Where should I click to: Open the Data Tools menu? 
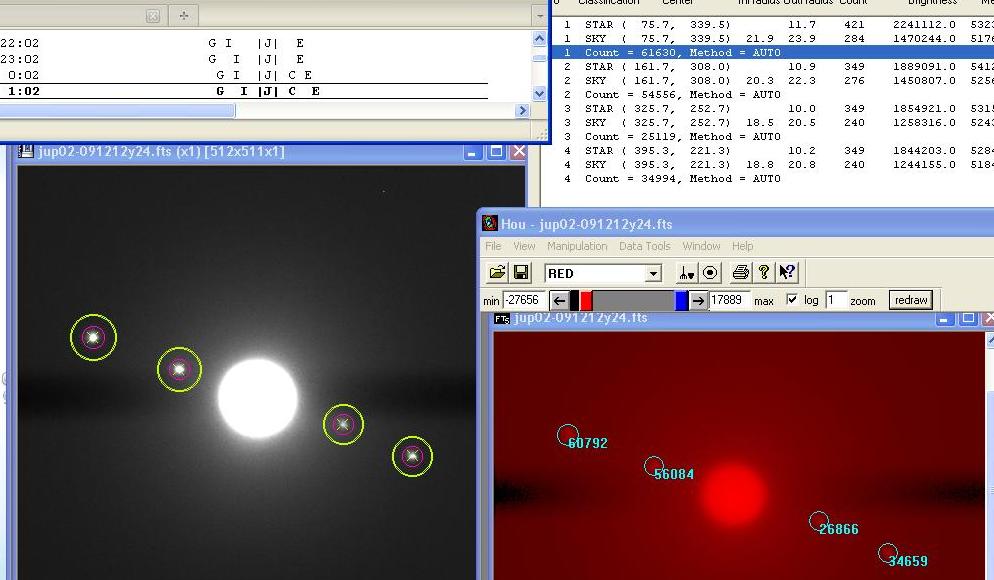click(x=644, y=246)
